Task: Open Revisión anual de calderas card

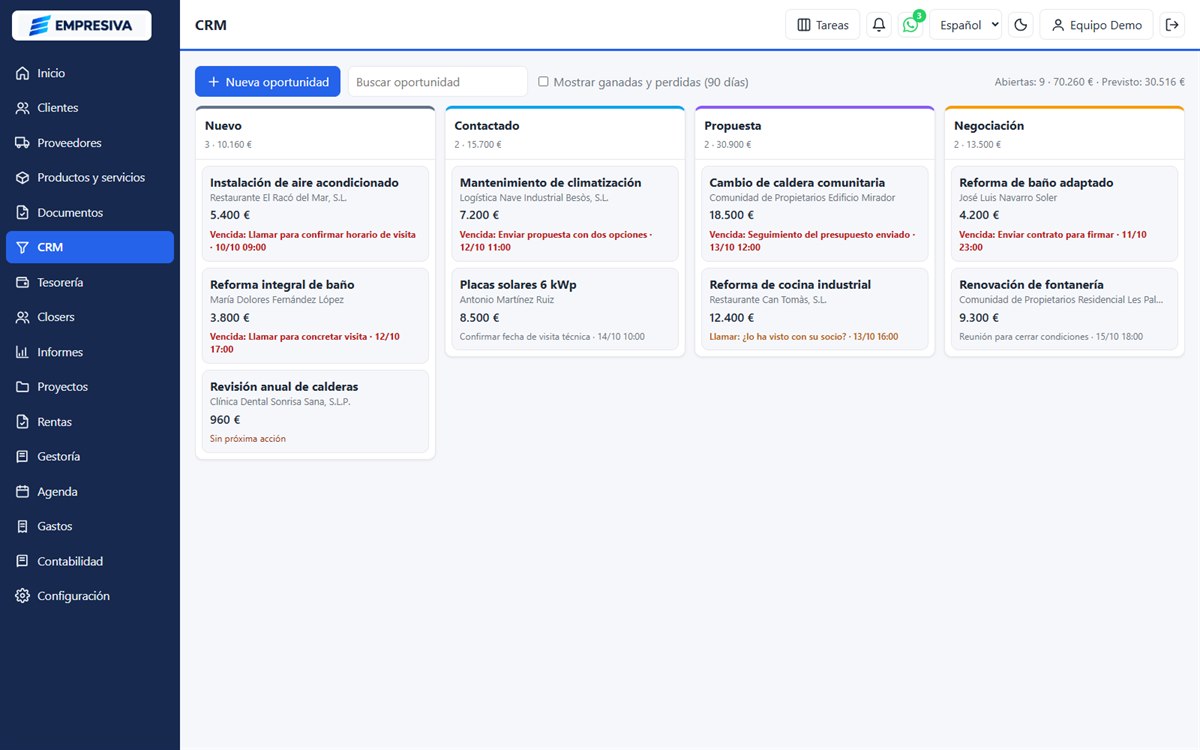Action: 315,411
